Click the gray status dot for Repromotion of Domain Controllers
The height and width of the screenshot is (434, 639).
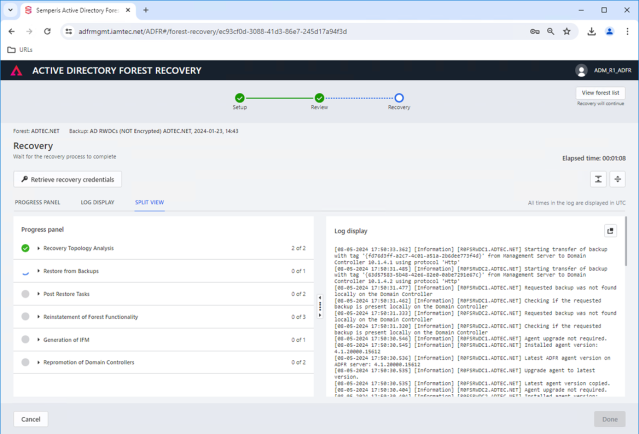pos(25,362)
